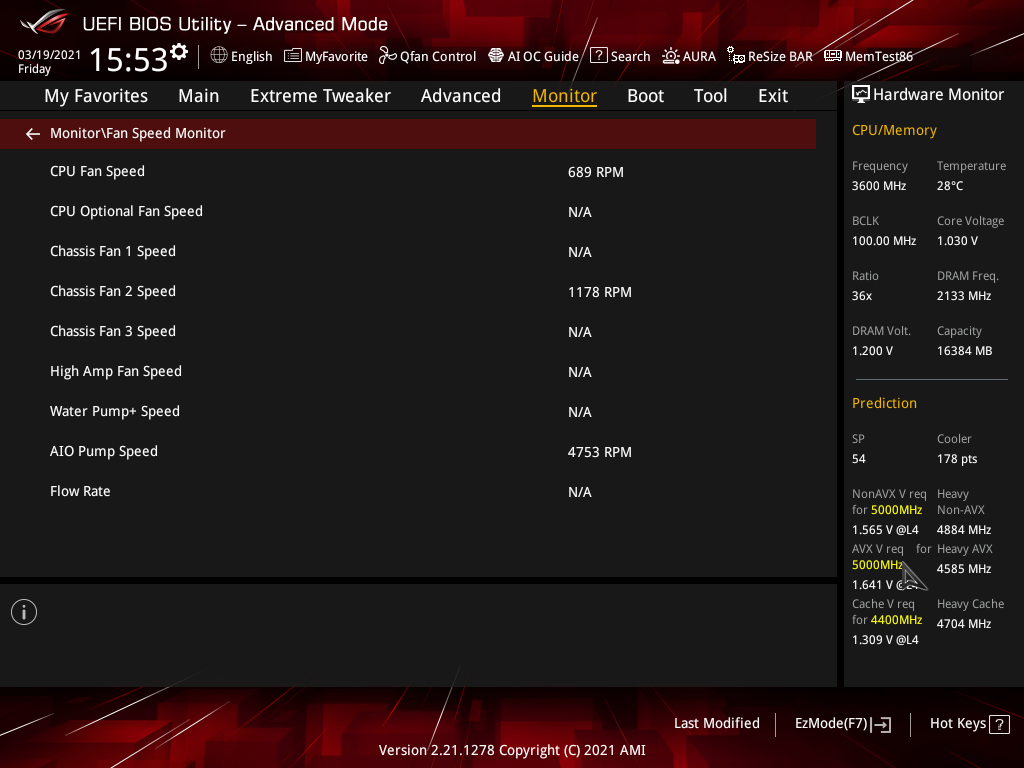1024x768 pixels.
Task: Launch the AI OC Guide icon
Action: [x=496, y=56]
